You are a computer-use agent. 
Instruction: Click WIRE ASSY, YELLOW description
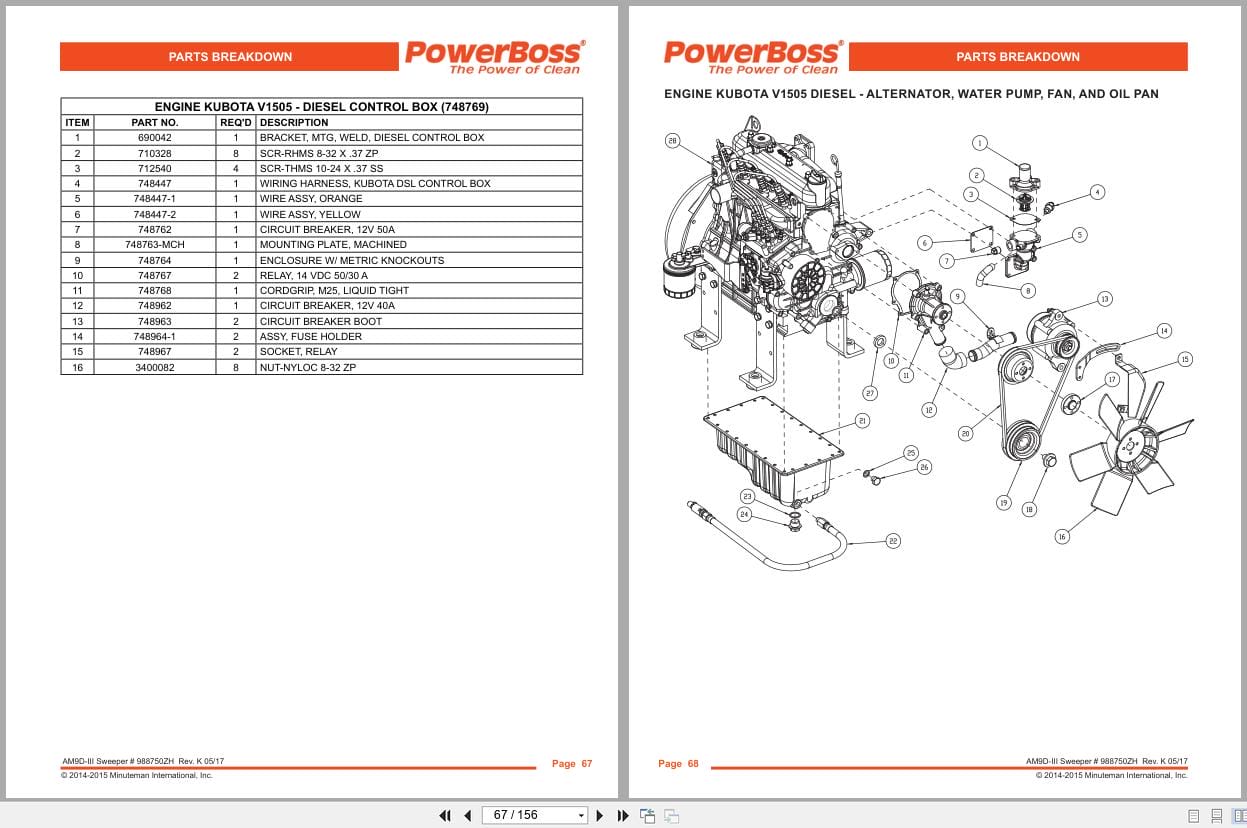pos(310,214)
